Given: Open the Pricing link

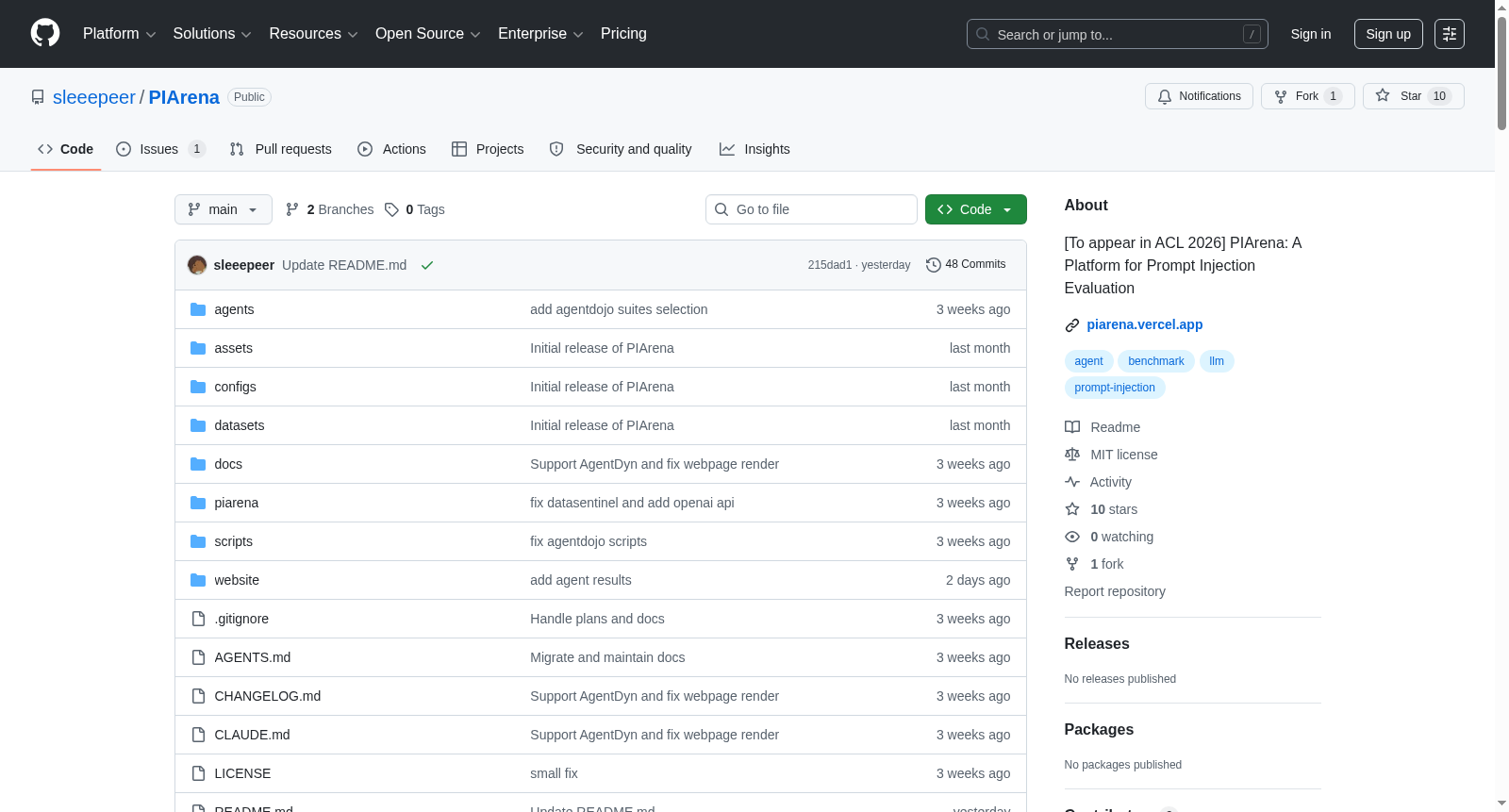Looking at the screenshot, I should click(x=623, y=34).
